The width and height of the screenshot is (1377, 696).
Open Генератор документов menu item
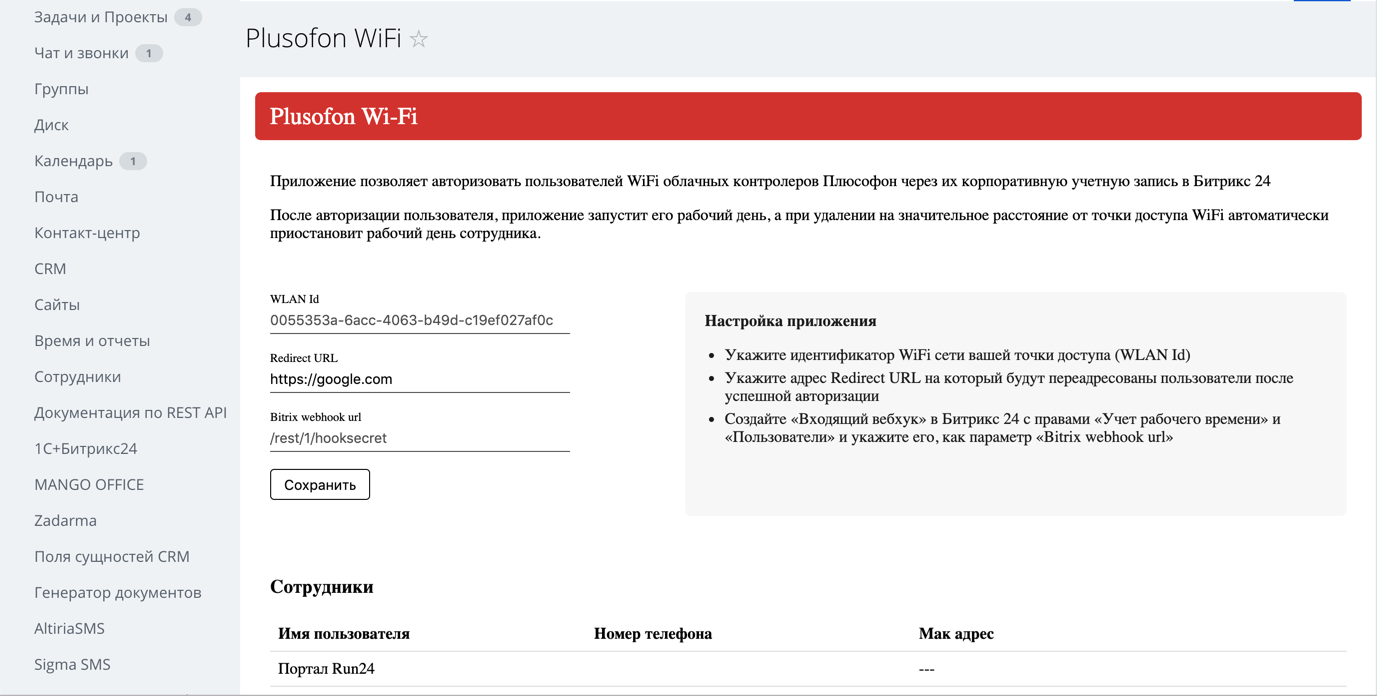118,593
